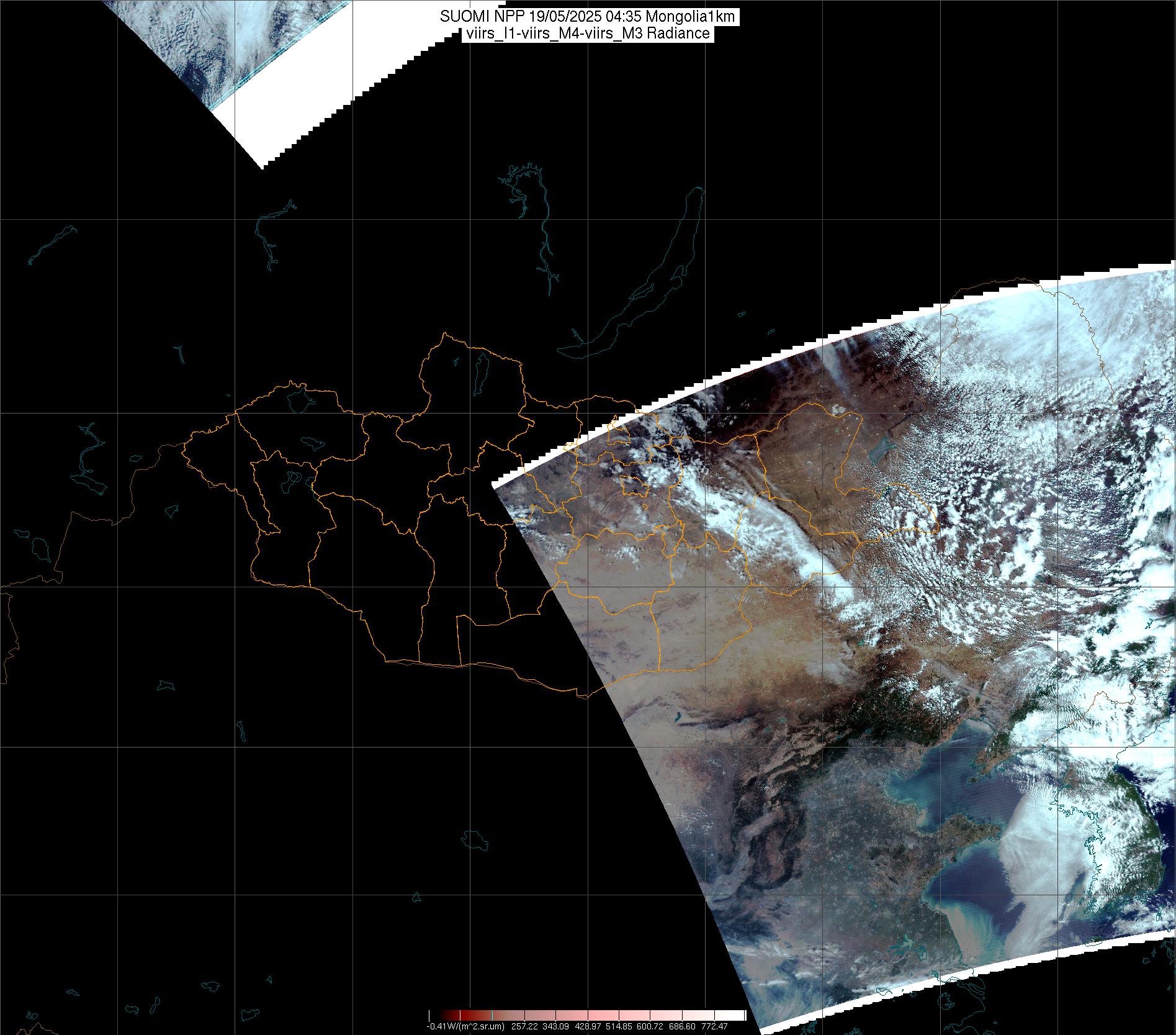
Task: Click the 686.60 colorbar value
Action: point(682,1026)
